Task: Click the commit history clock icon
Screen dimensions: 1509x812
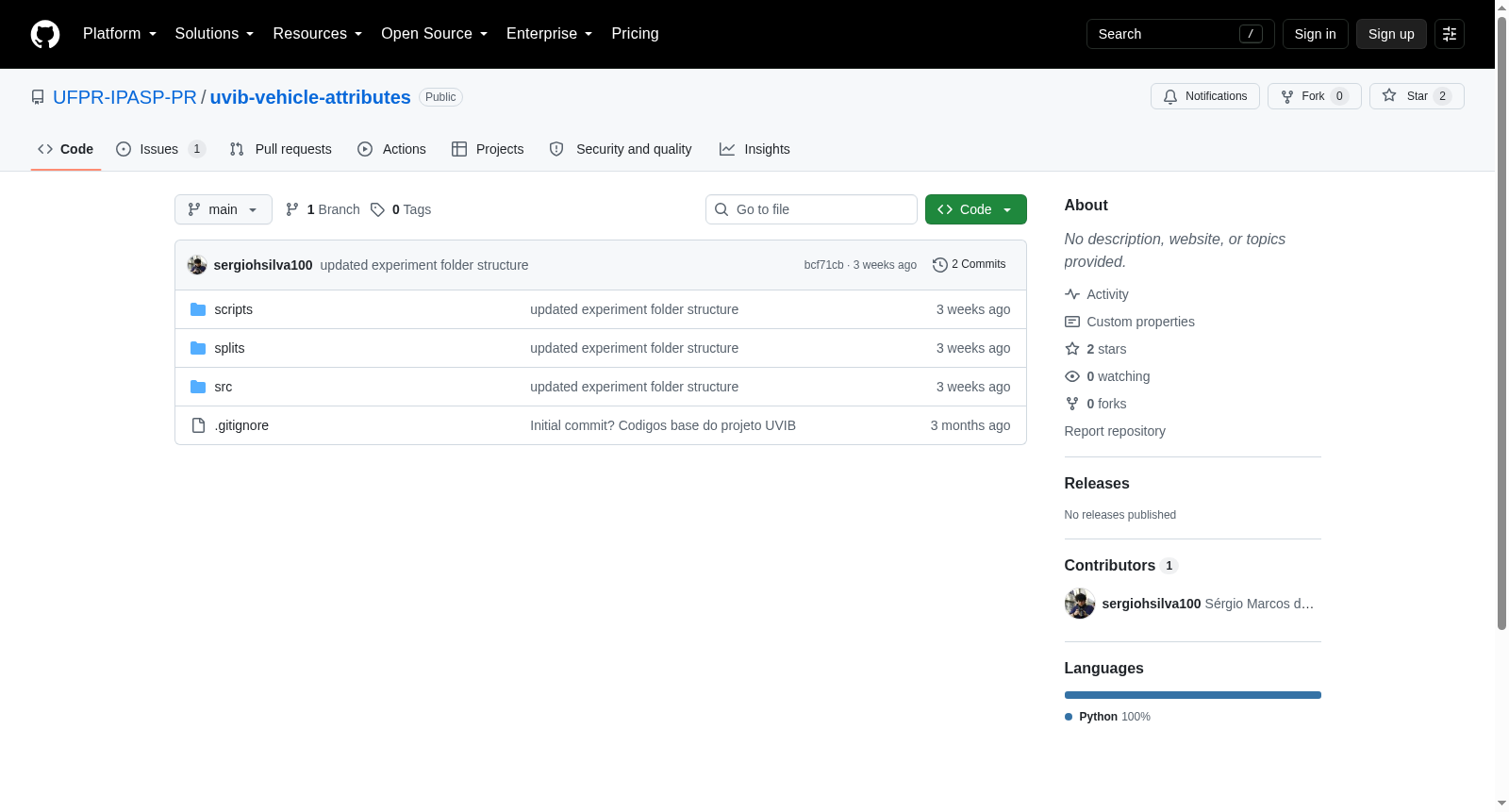Action: pyautogui.click(x=939, y=265)
